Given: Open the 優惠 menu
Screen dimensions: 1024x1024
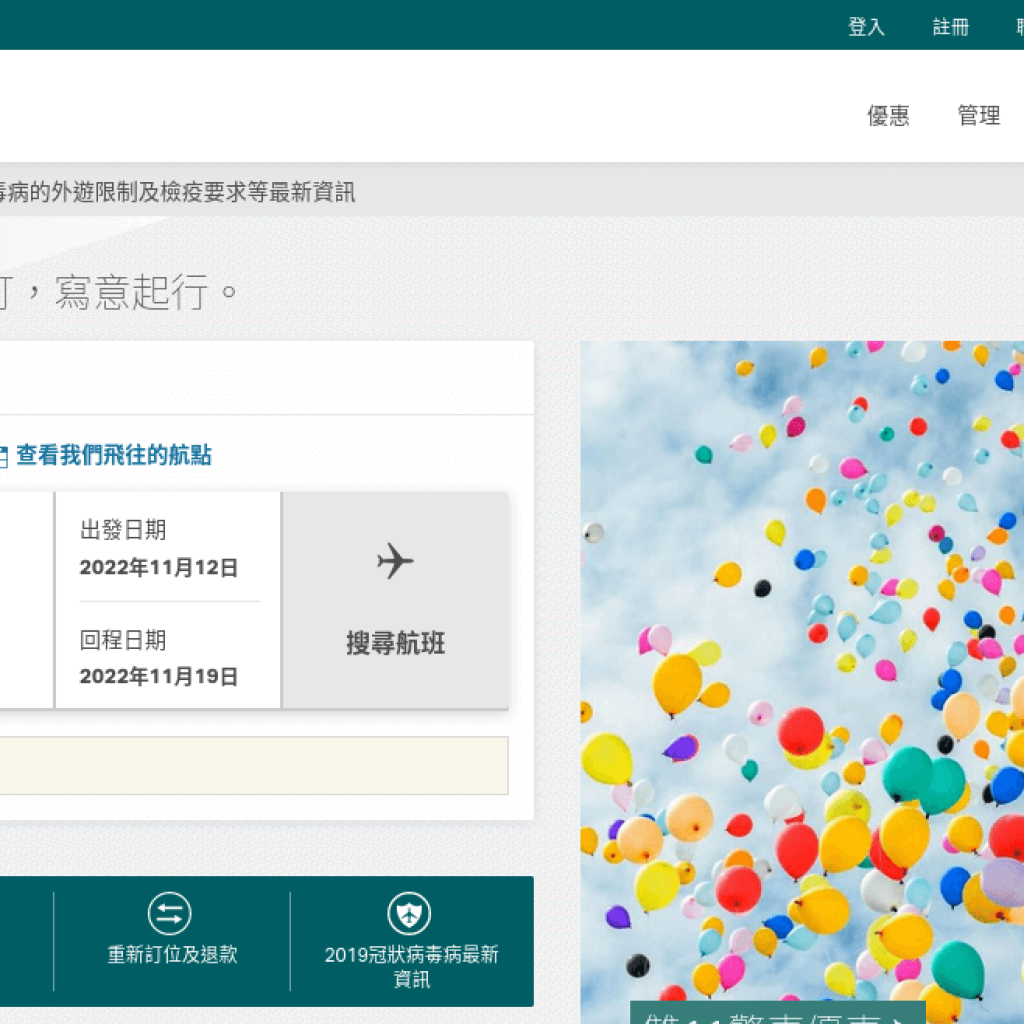Looking at the screenshot, I should coord(886,116).
